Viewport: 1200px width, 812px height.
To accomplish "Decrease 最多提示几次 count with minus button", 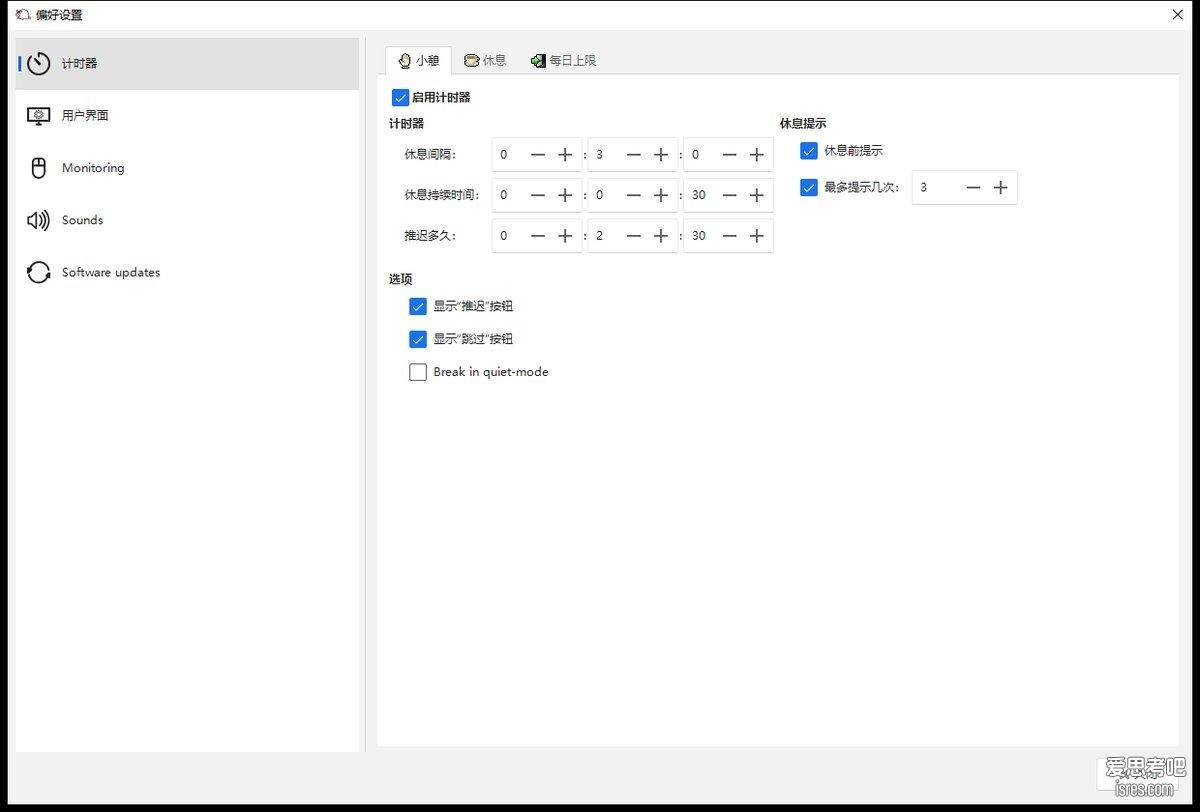I will (x=974, y=188).
